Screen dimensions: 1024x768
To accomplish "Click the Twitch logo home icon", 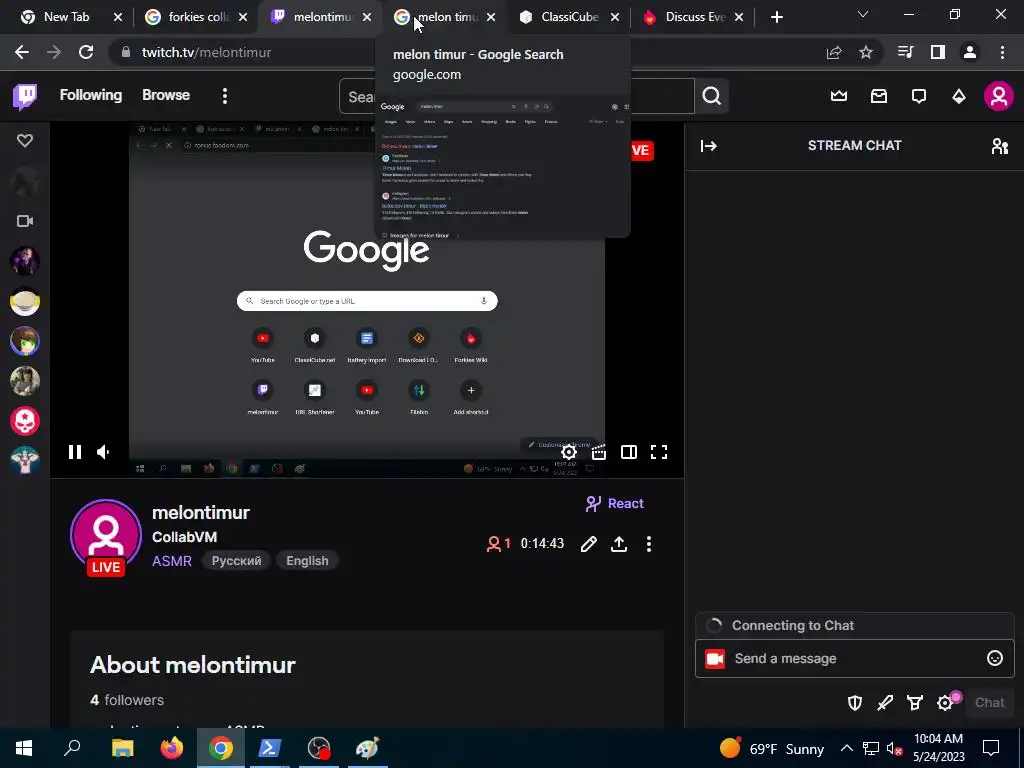I will [25, 97].
